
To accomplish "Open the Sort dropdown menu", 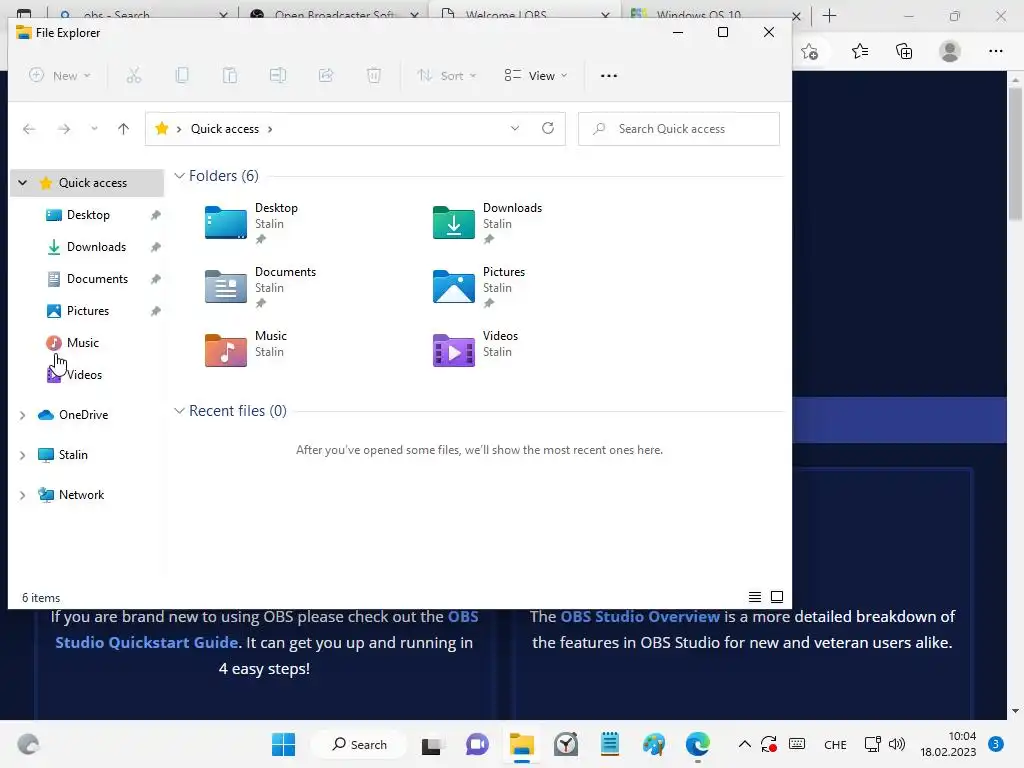I will click(x=447, y=76).
